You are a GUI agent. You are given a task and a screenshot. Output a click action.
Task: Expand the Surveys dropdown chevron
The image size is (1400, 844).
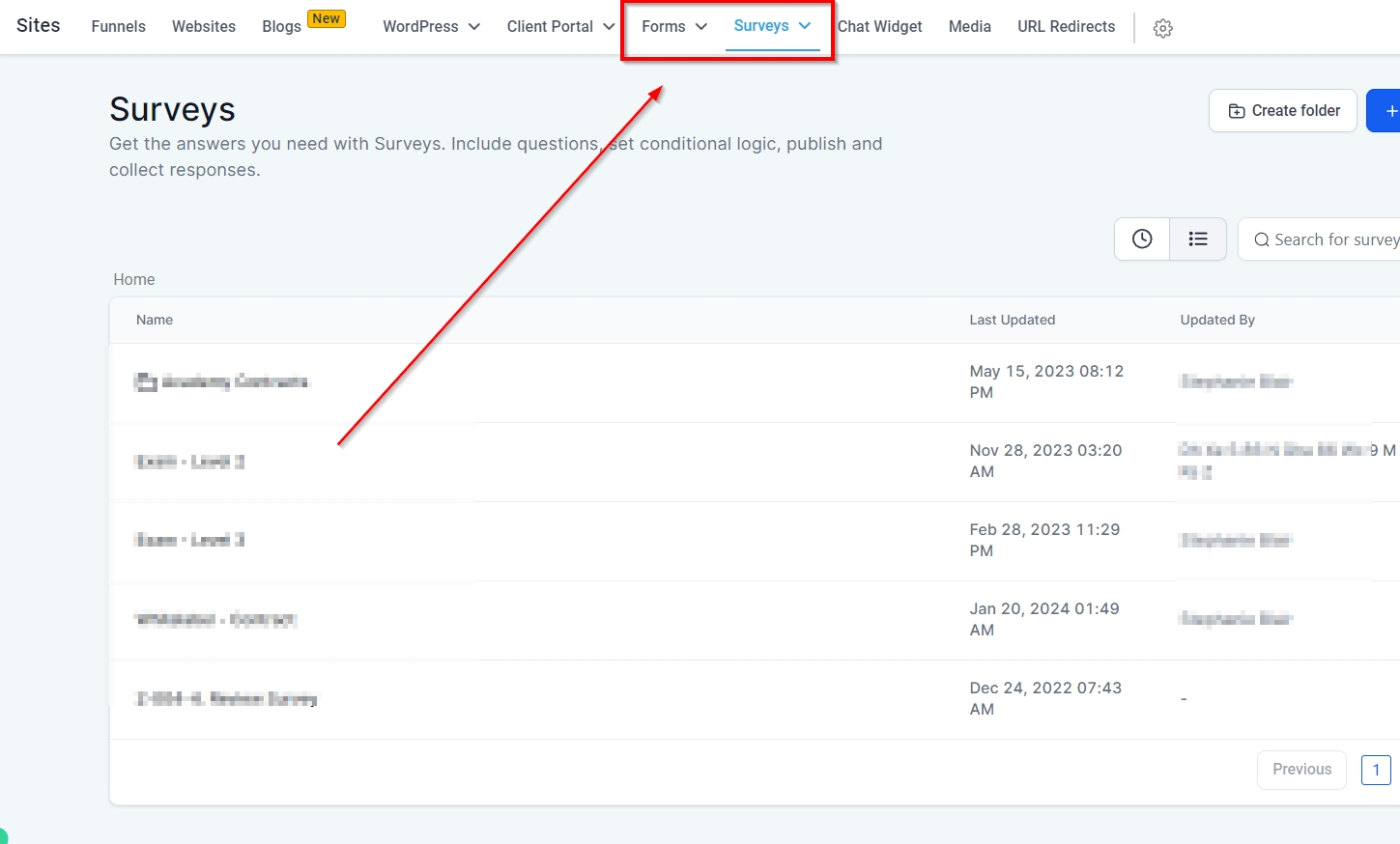click(x=805, y=26)
